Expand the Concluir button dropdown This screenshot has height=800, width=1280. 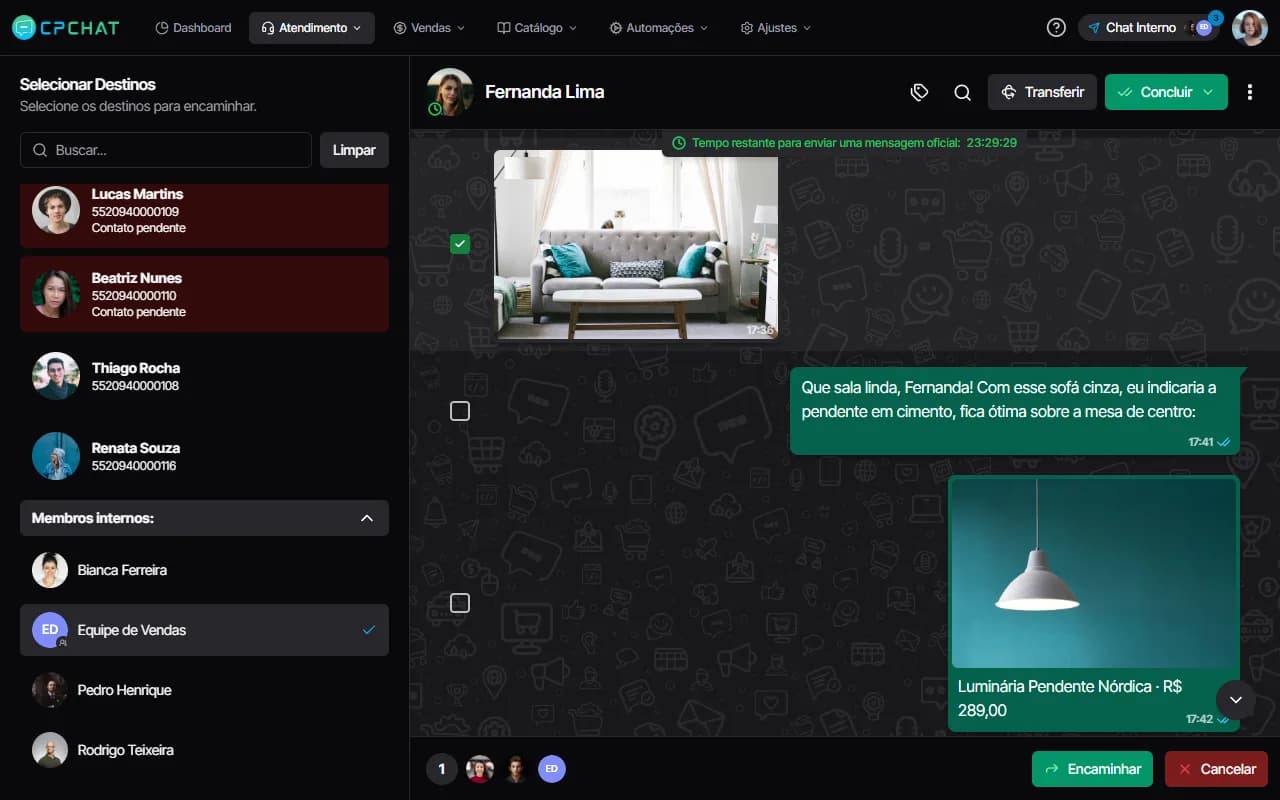tap(1208, 92)
